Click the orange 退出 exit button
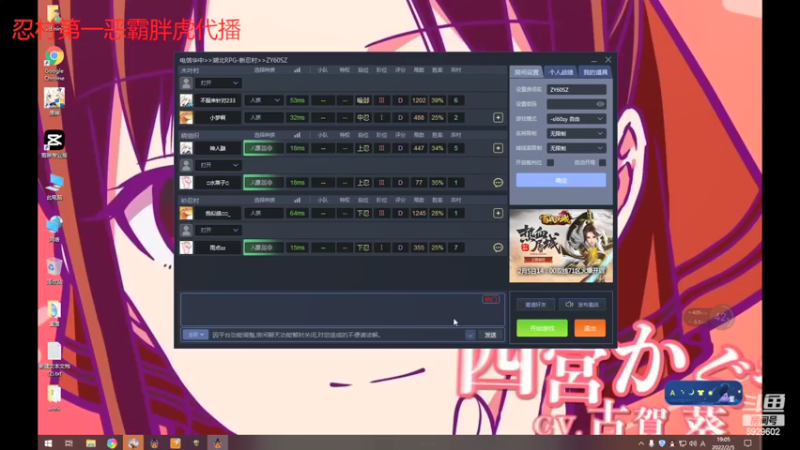The width and height of the screenshot is (800, 450). (x=590, y=328)
